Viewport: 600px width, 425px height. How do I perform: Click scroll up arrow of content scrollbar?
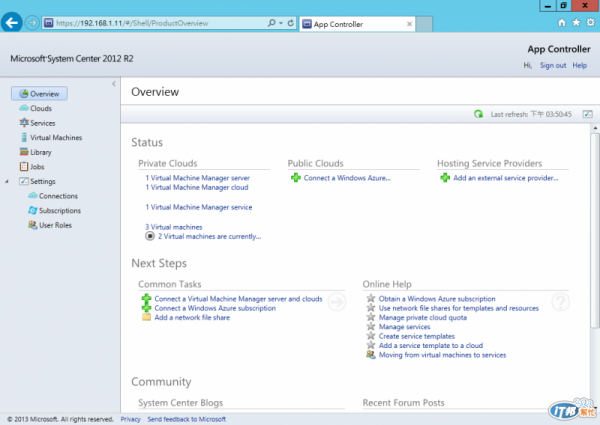(595, 128)
